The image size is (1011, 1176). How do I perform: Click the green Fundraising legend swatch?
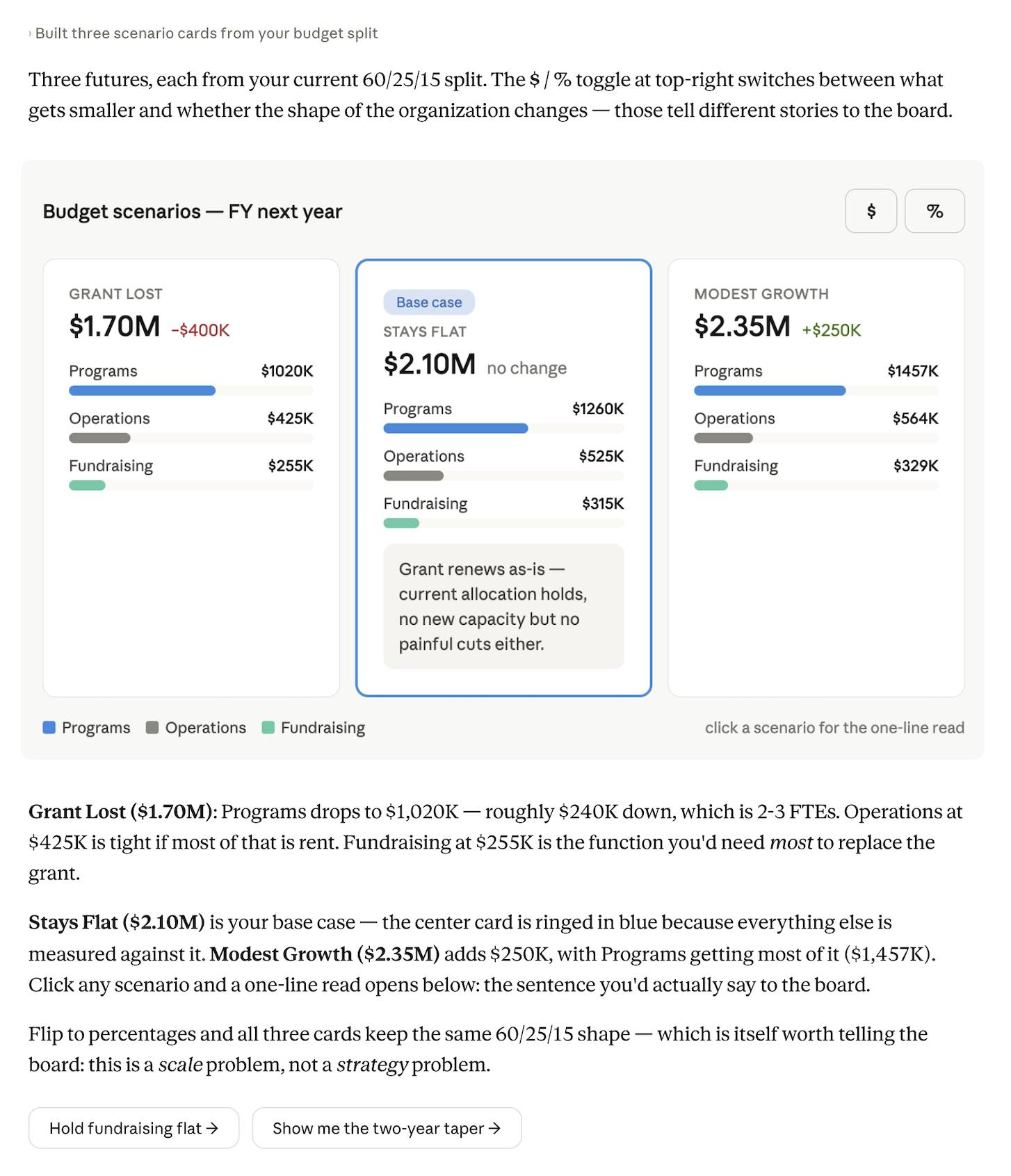(x=268, y=728)
